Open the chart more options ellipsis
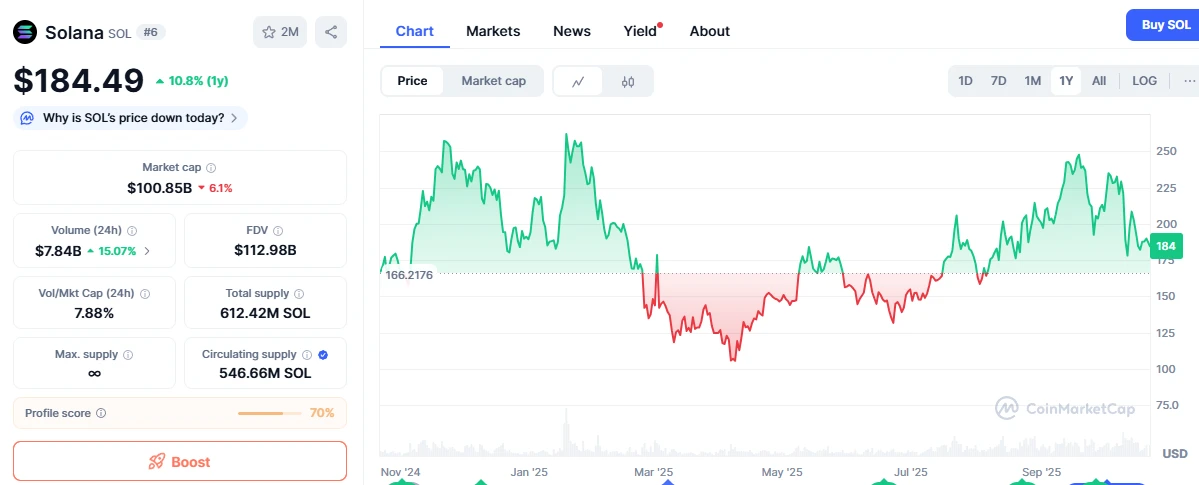1199x485 pixels. pos(1189,81)
